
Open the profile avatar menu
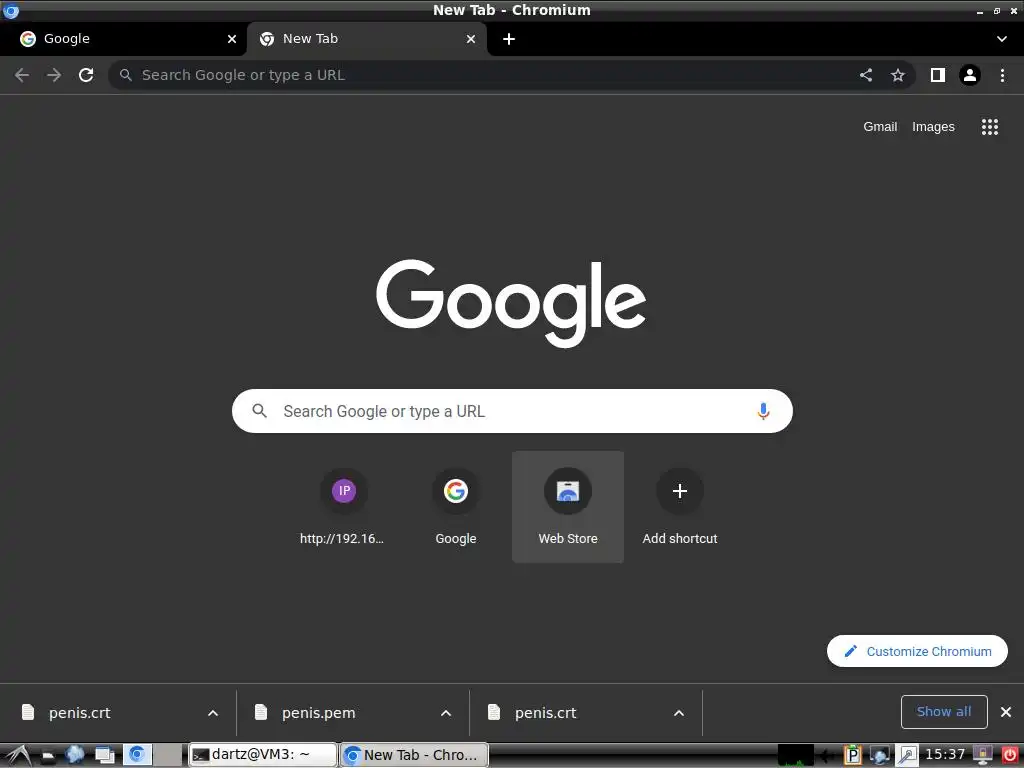[970, 75]
